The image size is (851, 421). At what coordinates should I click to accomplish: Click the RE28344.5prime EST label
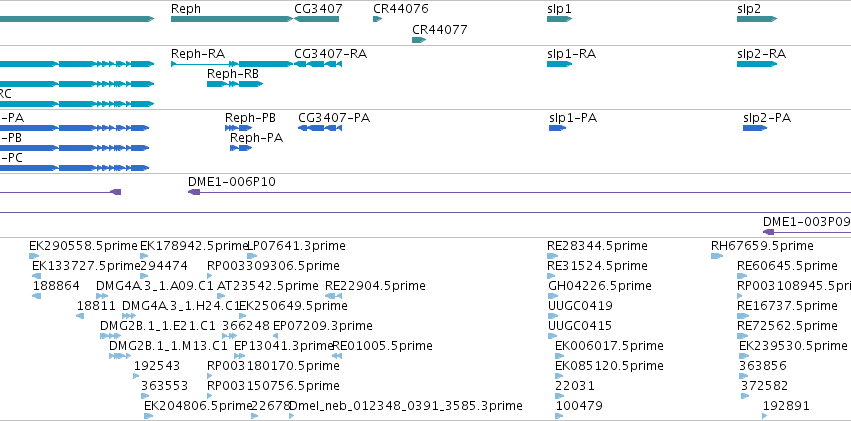597,246
